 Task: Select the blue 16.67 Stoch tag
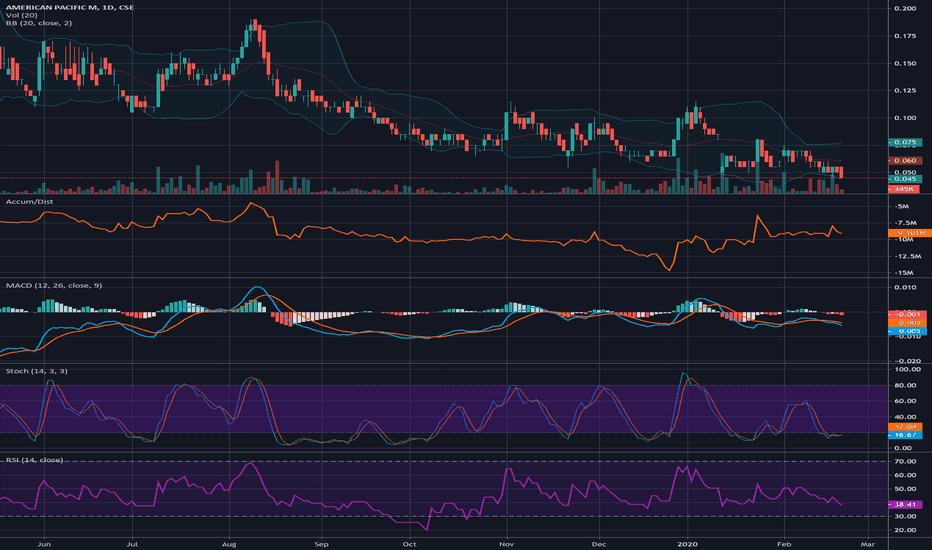click(905, 435)
